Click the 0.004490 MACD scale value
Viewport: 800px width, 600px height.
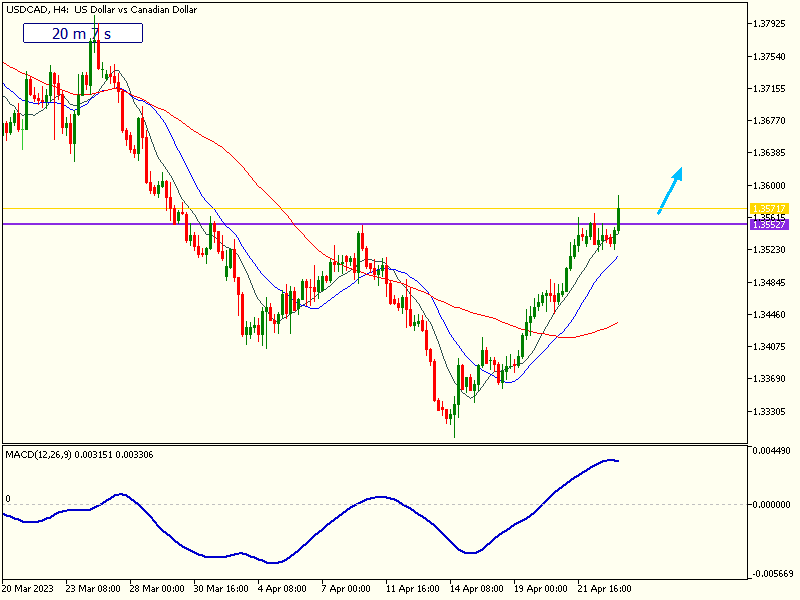tap(771, 451)
